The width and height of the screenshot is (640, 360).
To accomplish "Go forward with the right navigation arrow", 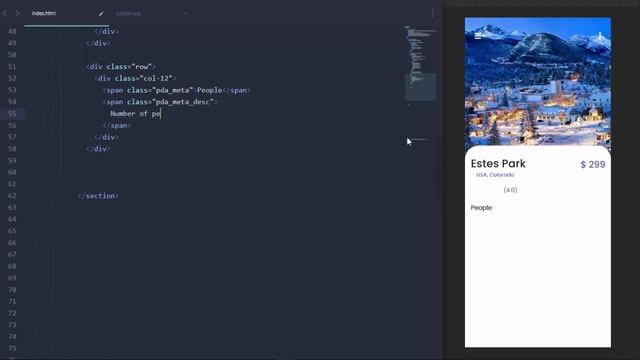I will (x=17, y=13).
